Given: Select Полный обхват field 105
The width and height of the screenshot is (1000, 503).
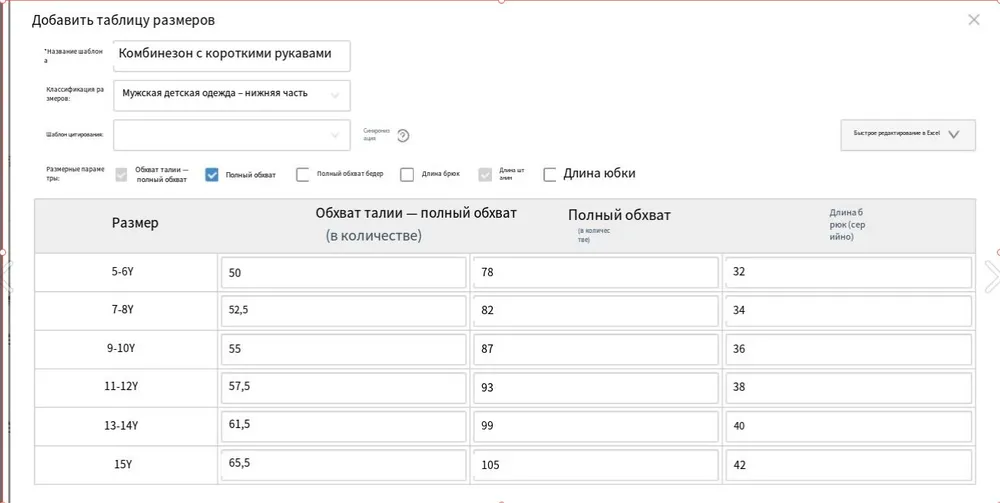Looking at the screenshot, I should [596, 465].
